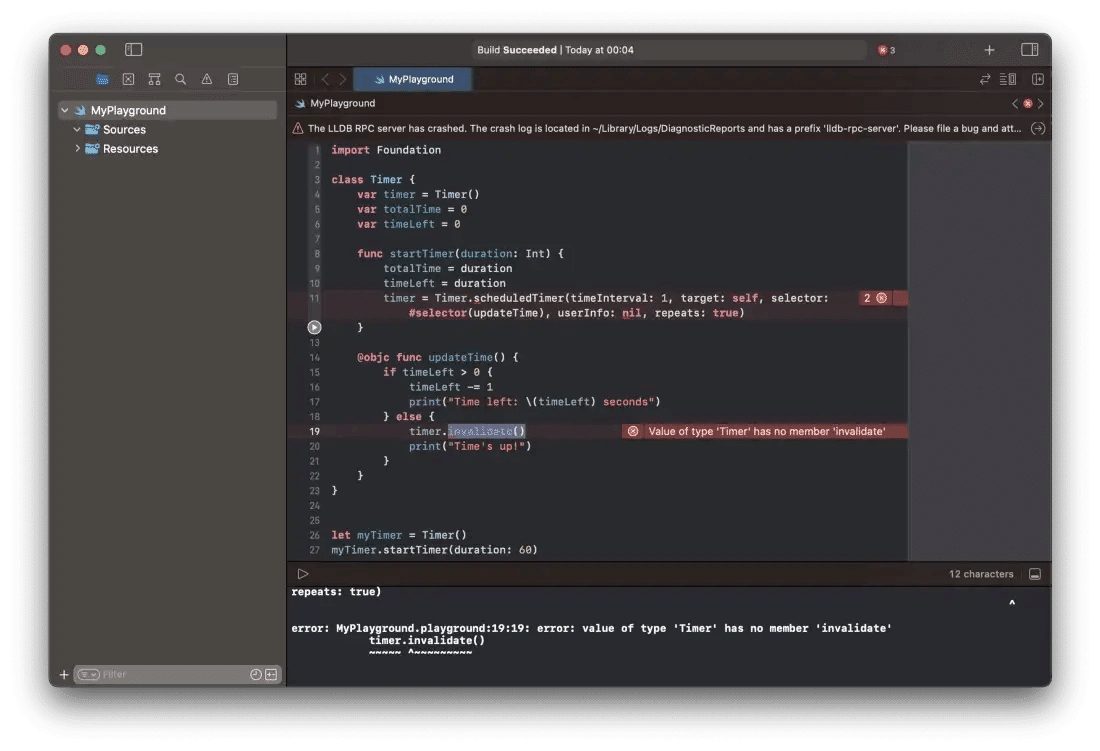Collapse the Sources folder chevron
Image resolution: width=1100 pixels, height=751 pixels.
(x=77, y=130)
